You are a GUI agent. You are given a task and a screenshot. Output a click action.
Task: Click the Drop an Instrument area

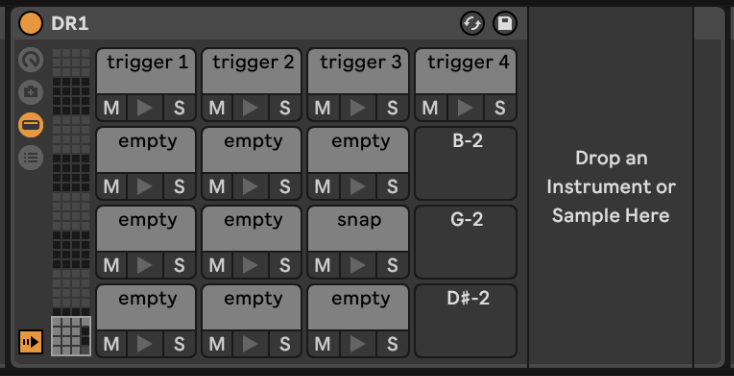point(610,187)
